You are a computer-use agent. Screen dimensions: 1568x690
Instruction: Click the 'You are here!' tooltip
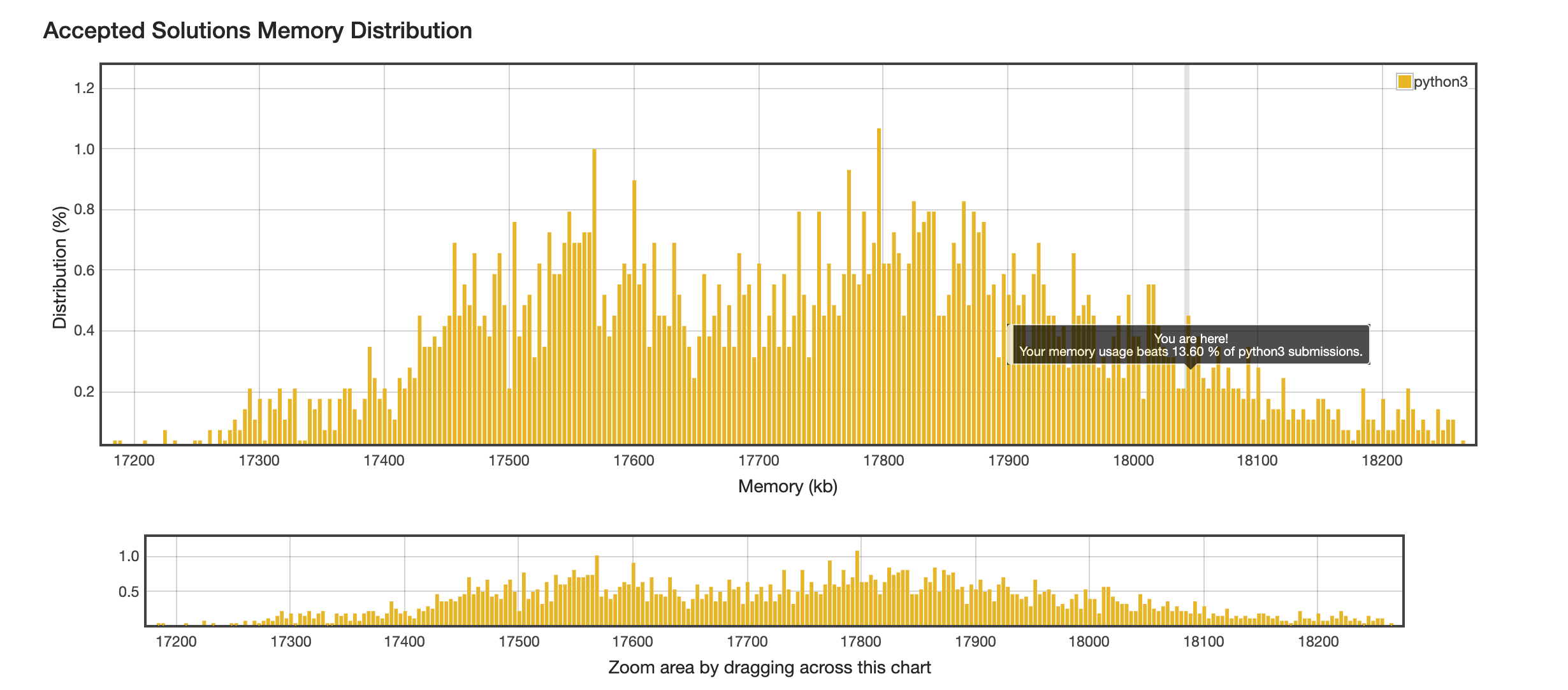click(1190, 345)
